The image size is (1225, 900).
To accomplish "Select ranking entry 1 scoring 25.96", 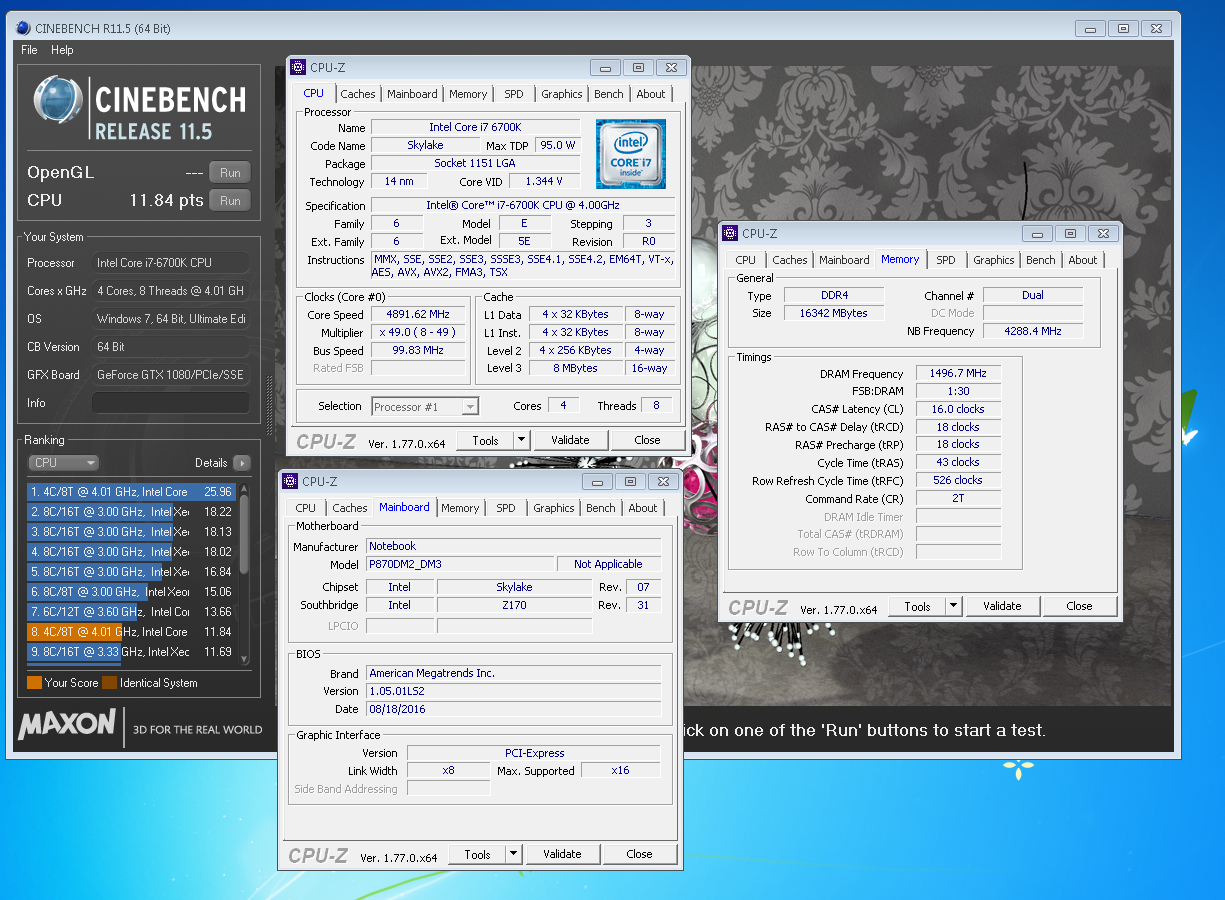I will coord(131,492).
